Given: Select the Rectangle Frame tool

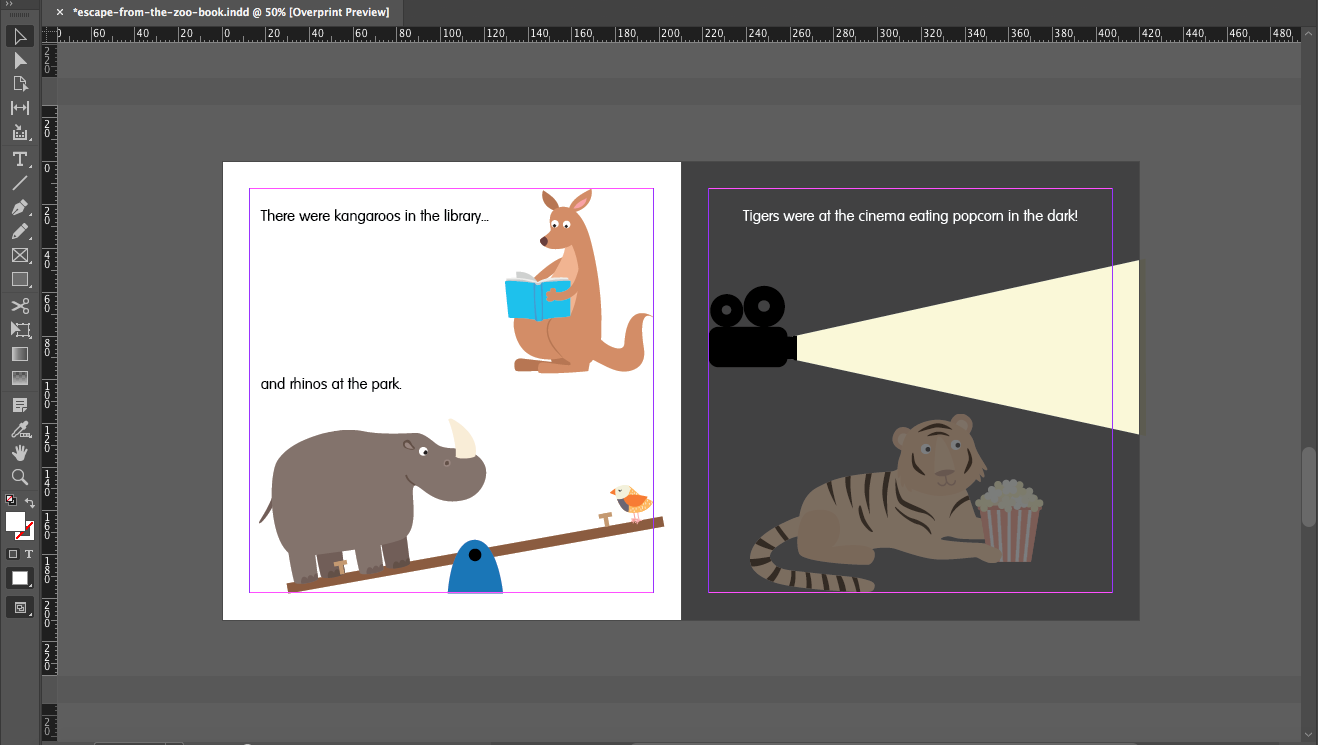Looking at the screenshot, I should 20,255.
